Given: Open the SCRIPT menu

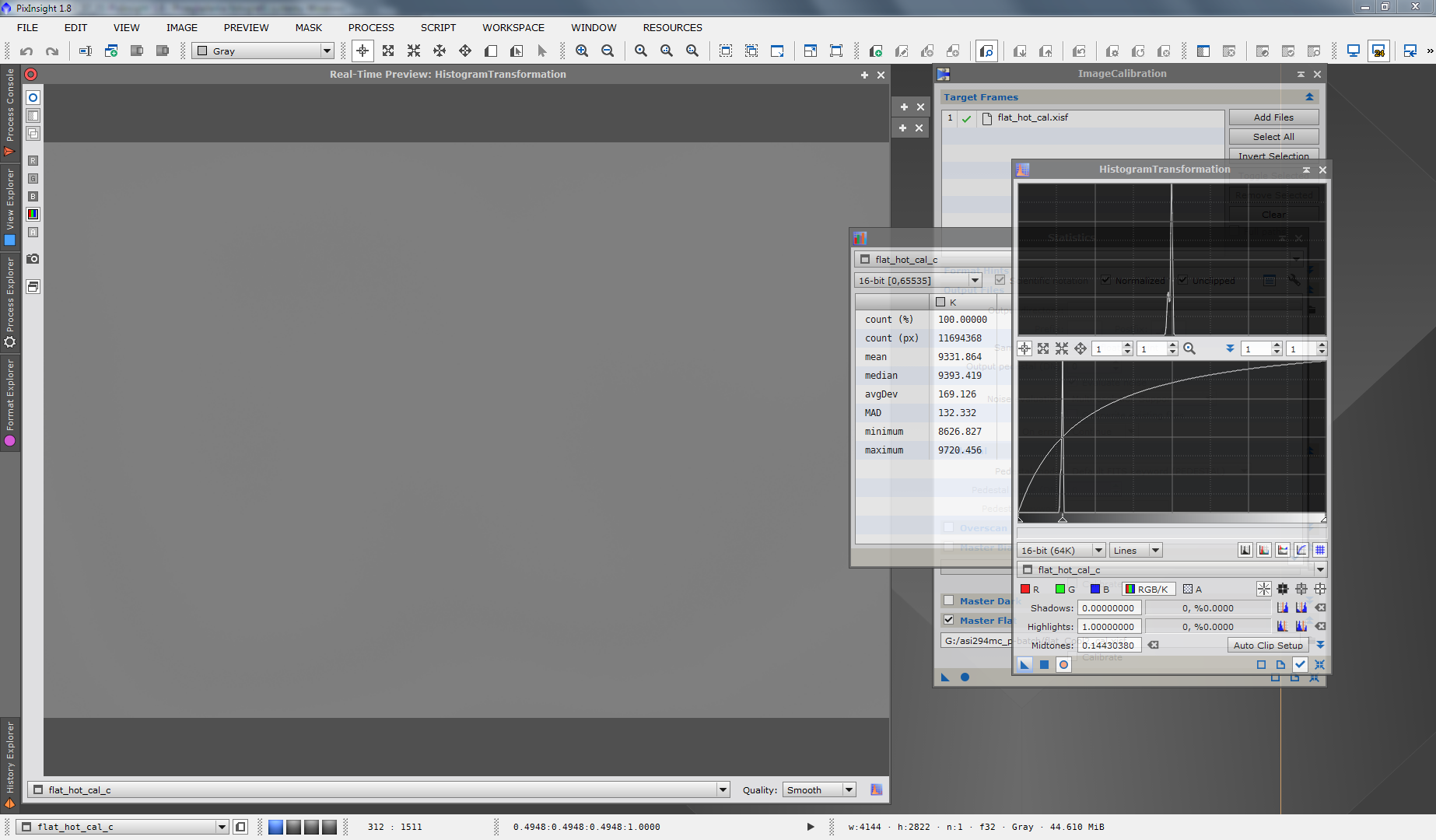Looking at the screenshot, I should coord(438,28).
